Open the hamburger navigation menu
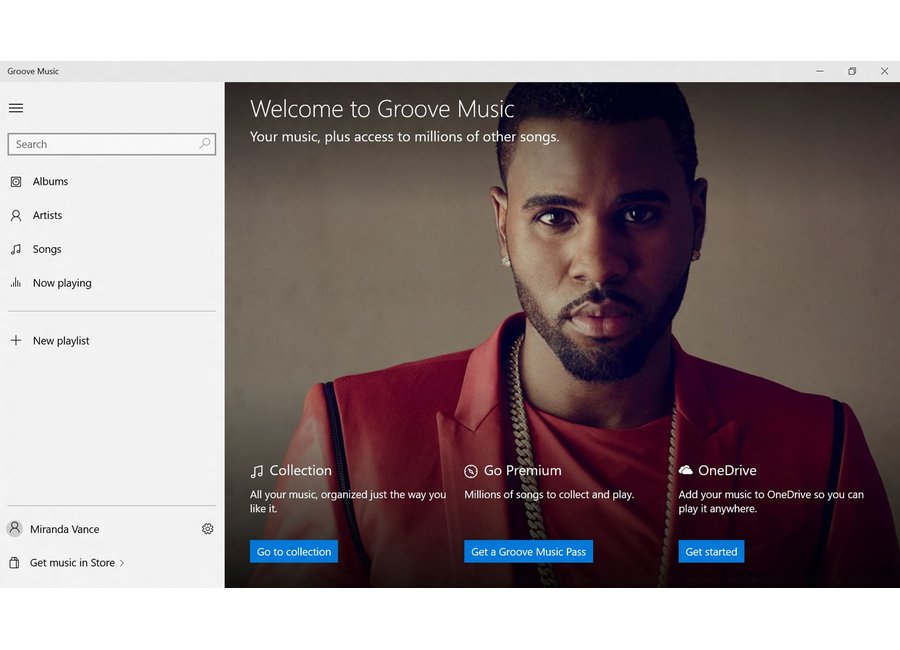This screenshot has width=900, height=650. pos(16,108)
